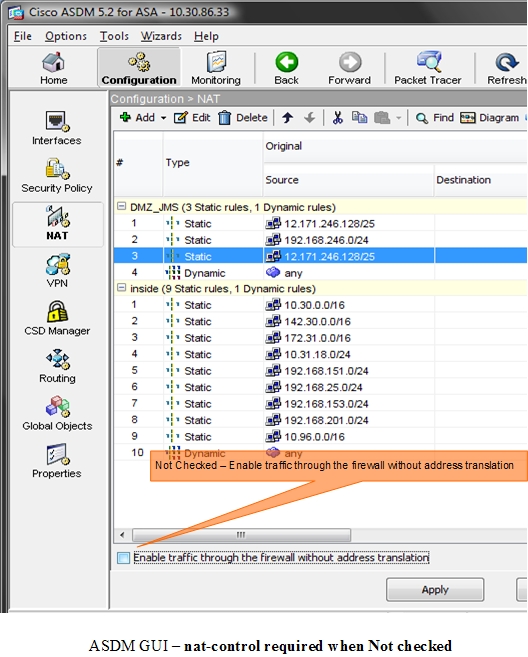Move rule down with arrow
528x657 pixels.
coord(309,118)
